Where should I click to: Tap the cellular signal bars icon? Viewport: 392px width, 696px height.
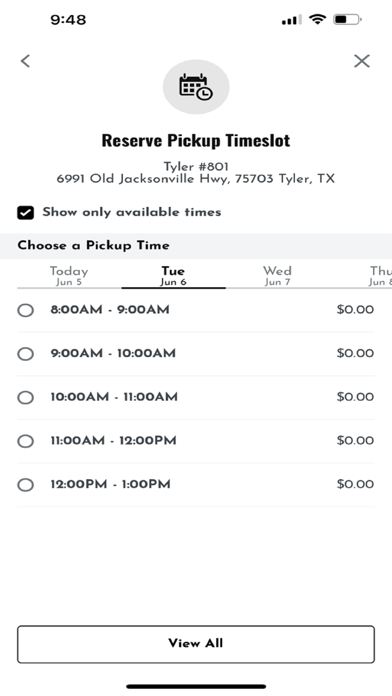click(x=291, y=20)
